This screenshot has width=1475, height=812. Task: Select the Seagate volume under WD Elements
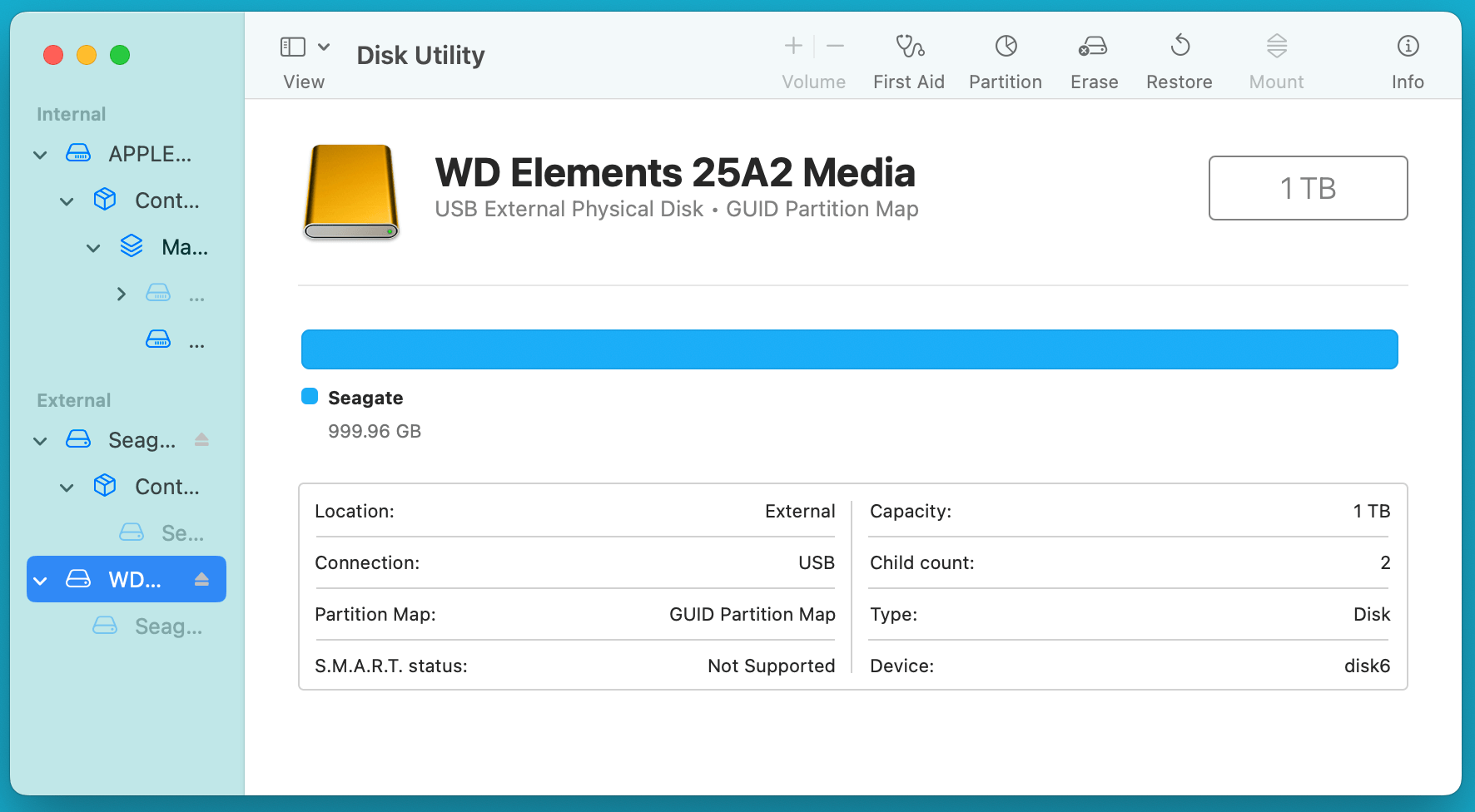(168, 626)
